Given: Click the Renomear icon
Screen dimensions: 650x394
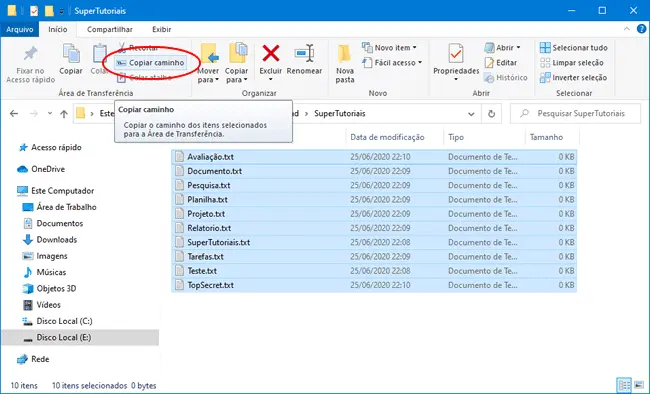Looking at the screenshot, I should 304,54.
